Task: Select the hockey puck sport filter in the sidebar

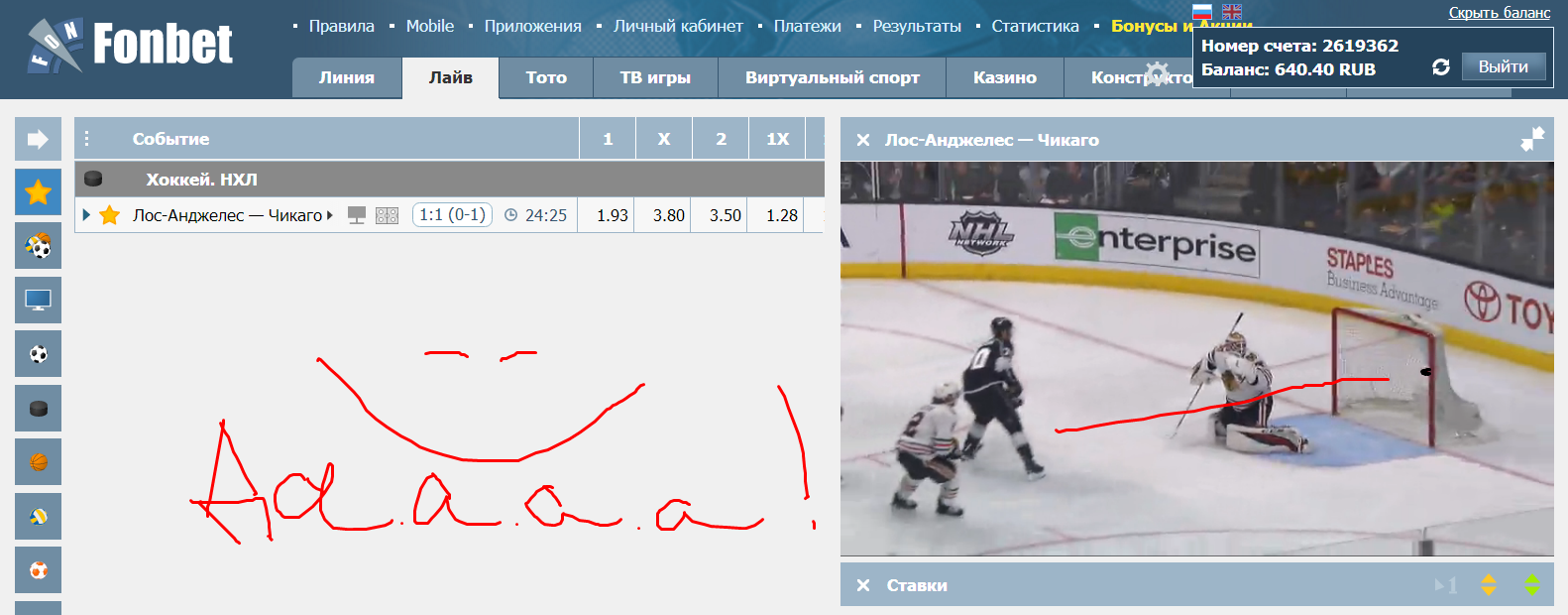Action: (38, 408)
